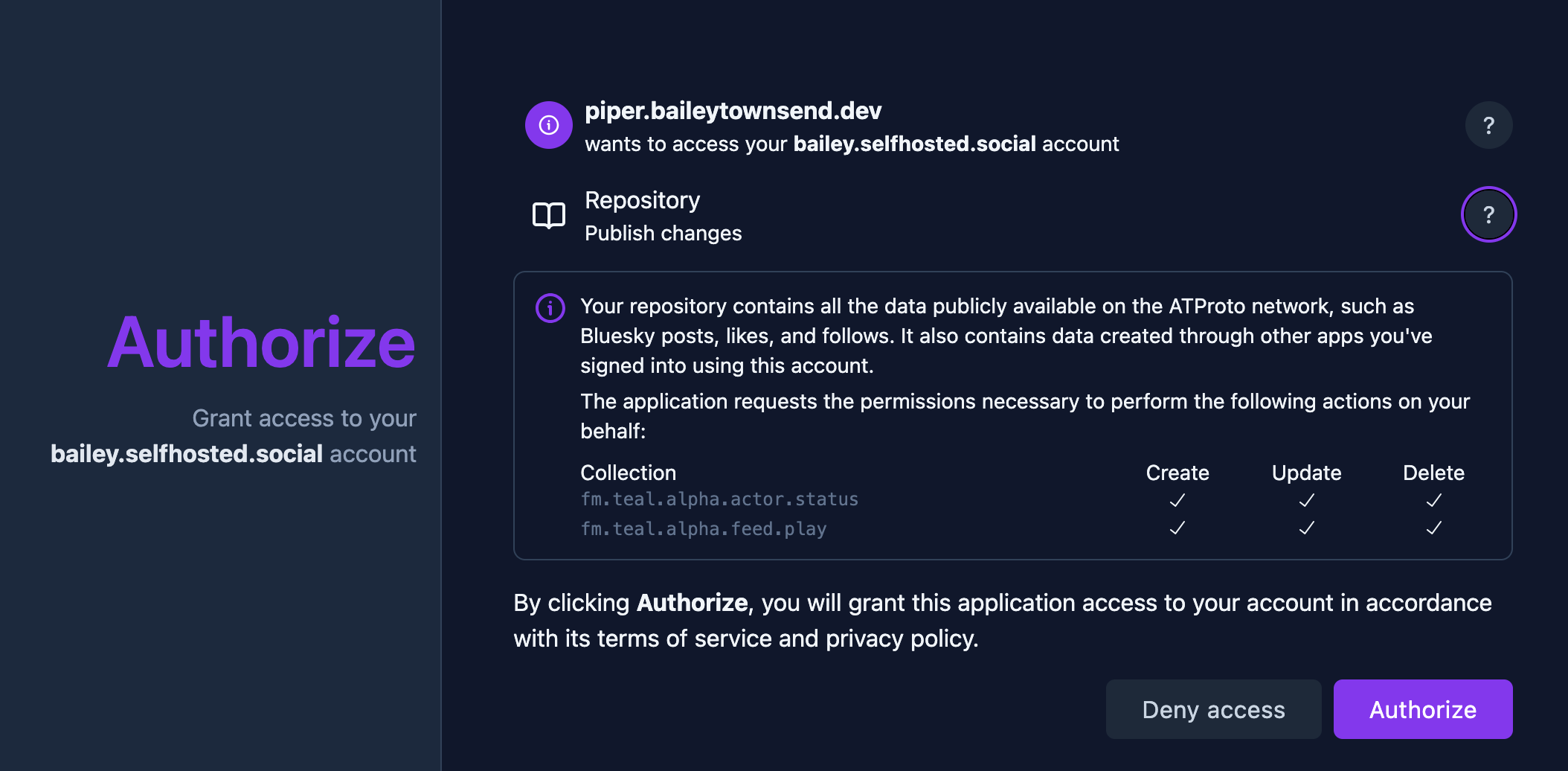Screen dimensions: 1568x771
Task: Click the Create checkmark for fm.teal.alpha.actor.status
Action: click(1177, 501)
